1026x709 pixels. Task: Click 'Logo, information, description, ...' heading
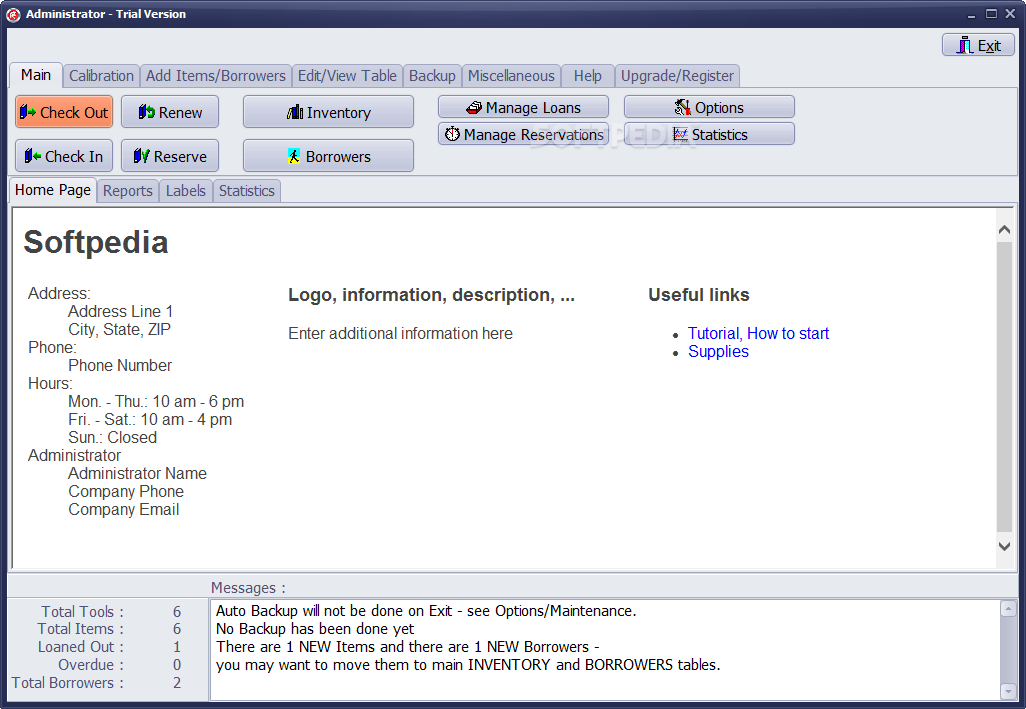pos(431,295)
